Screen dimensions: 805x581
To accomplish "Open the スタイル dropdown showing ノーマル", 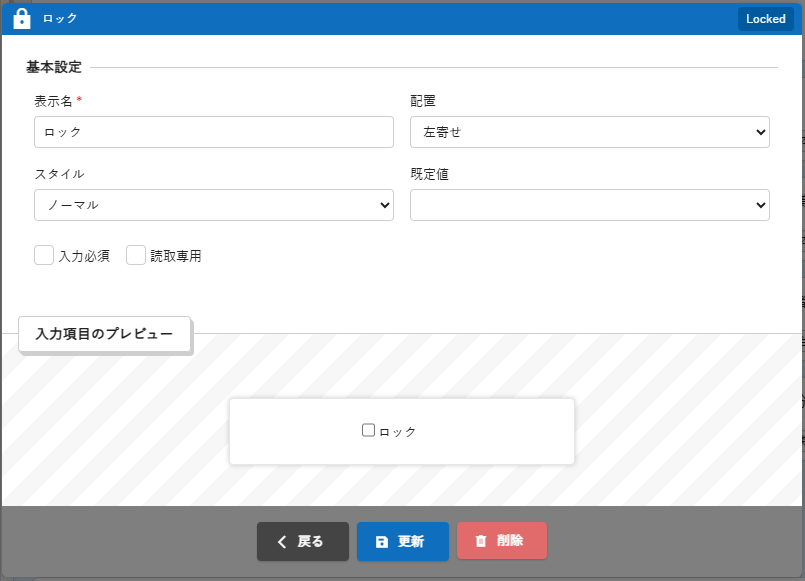I will tap(214, 205).
